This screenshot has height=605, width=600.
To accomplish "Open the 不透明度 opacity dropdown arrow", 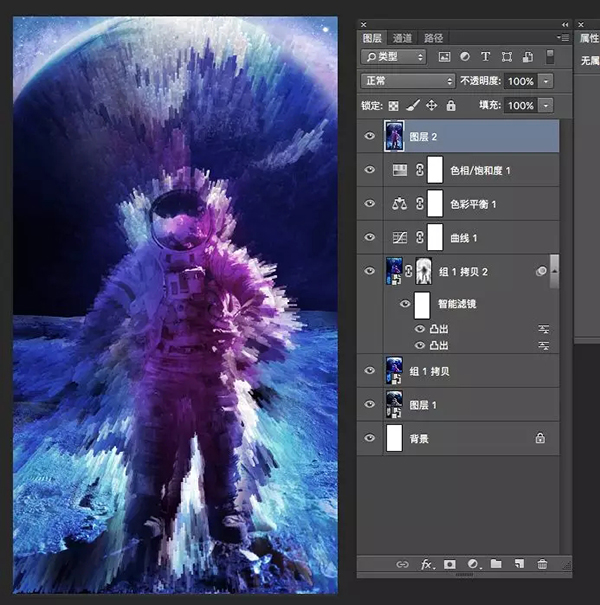I will point(546,81).
